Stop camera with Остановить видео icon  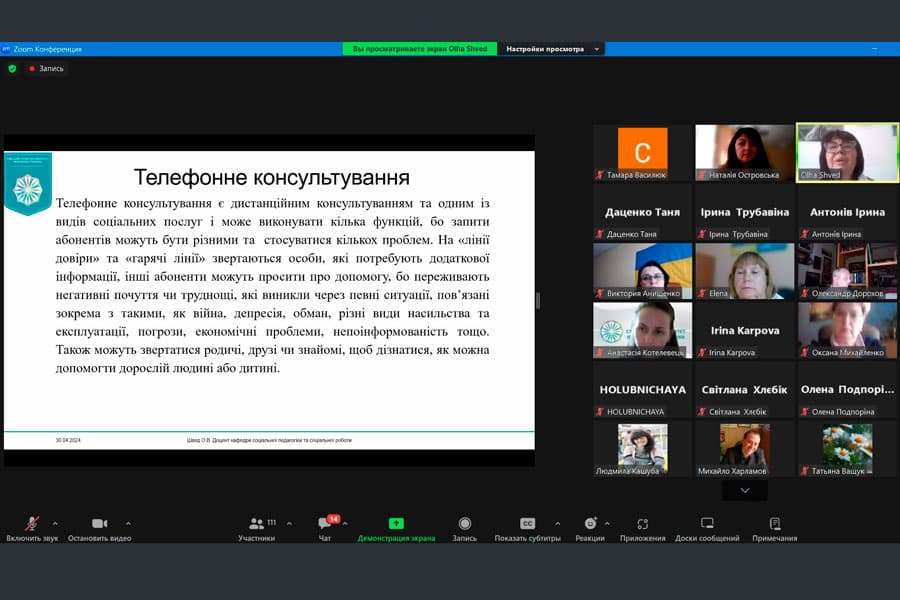(99, 524)
